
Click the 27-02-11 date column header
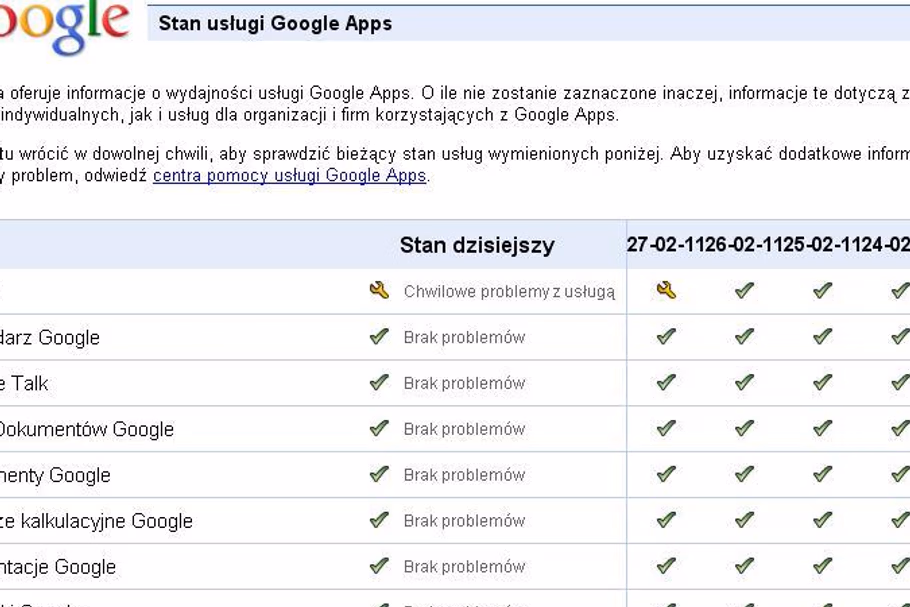coord(666,245)
